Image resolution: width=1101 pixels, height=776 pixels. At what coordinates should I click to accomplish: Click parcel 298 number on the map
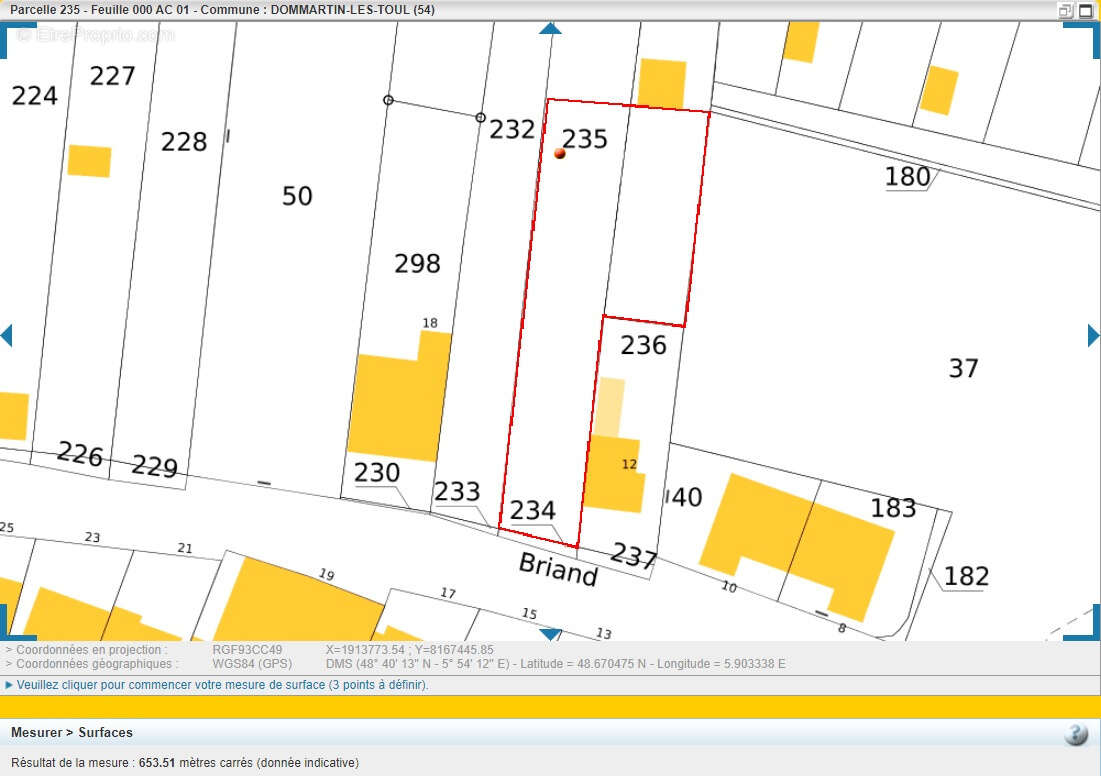click(x=417, y=263)
